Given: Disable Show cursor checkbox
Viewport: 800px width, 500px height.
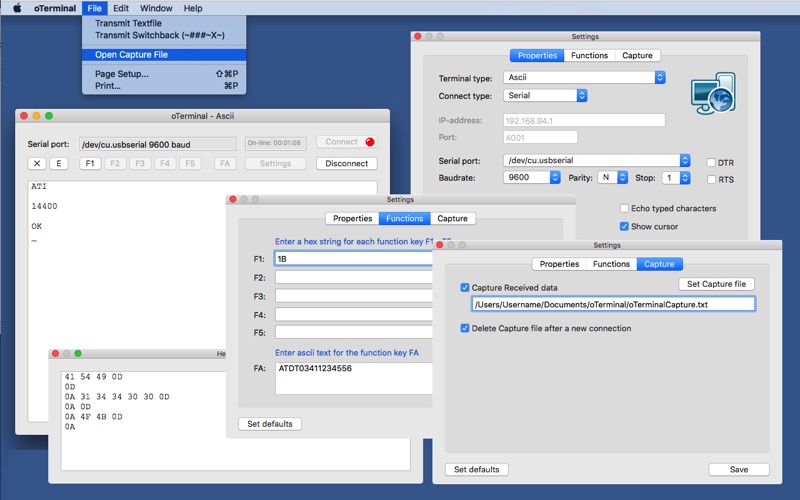Looking at the screenshot, I should [624, 226].
